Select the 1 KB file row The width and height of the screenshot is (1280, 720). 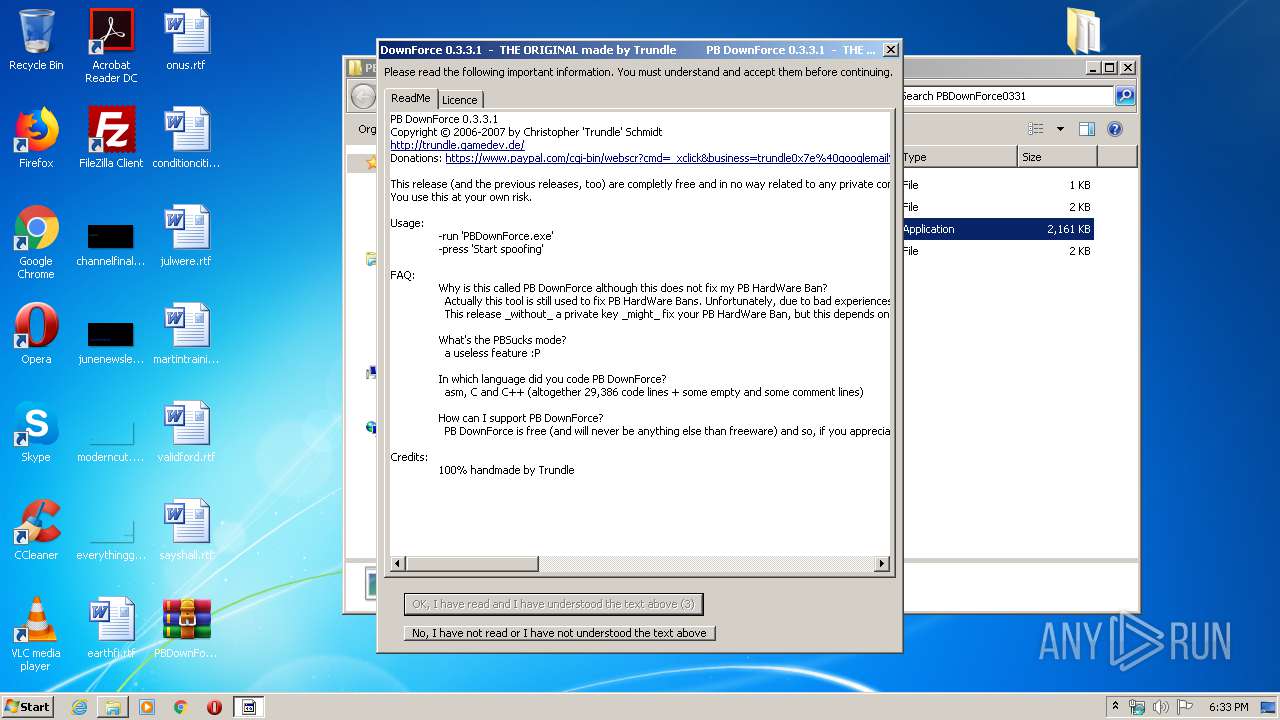[x=996, y=185]
